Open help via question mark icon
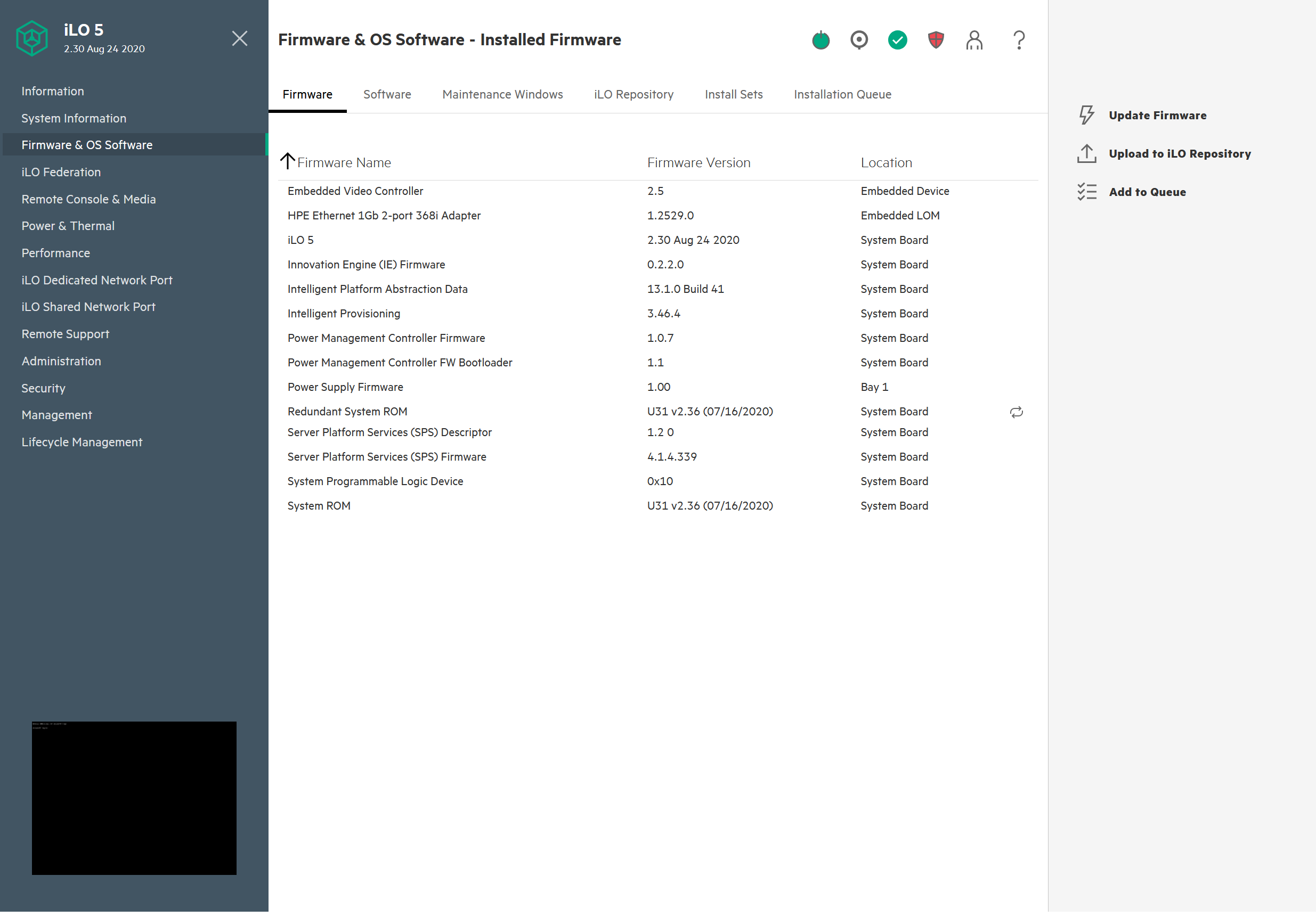The height and width of the screenshot is (917, 1316). pyautogui.click(x=1019, y=40)
